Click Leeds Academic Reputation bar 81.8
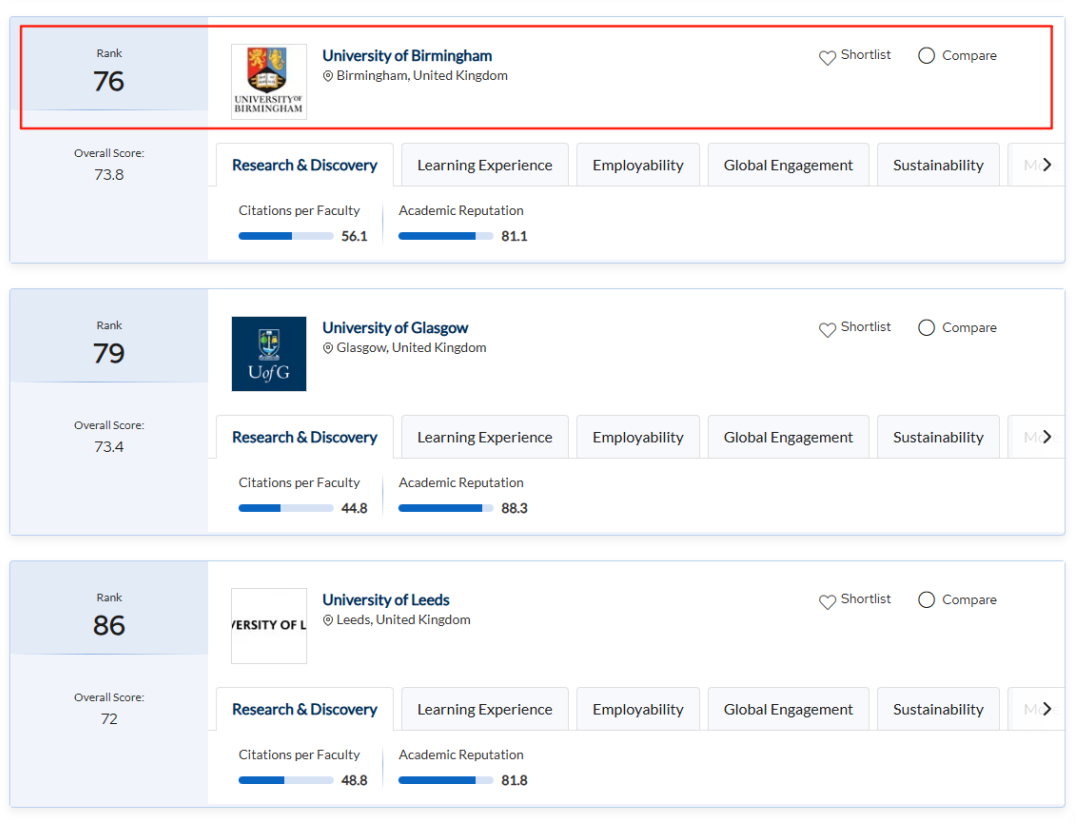 tap(445, 780)
